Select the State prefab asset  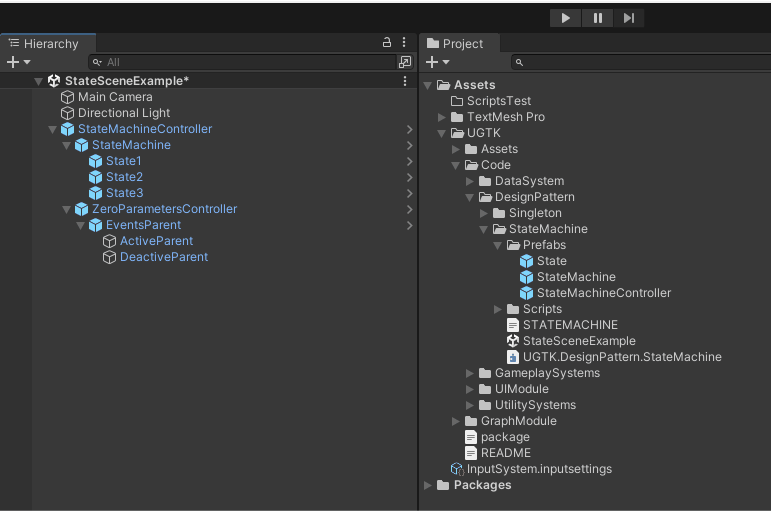point(551,261)
